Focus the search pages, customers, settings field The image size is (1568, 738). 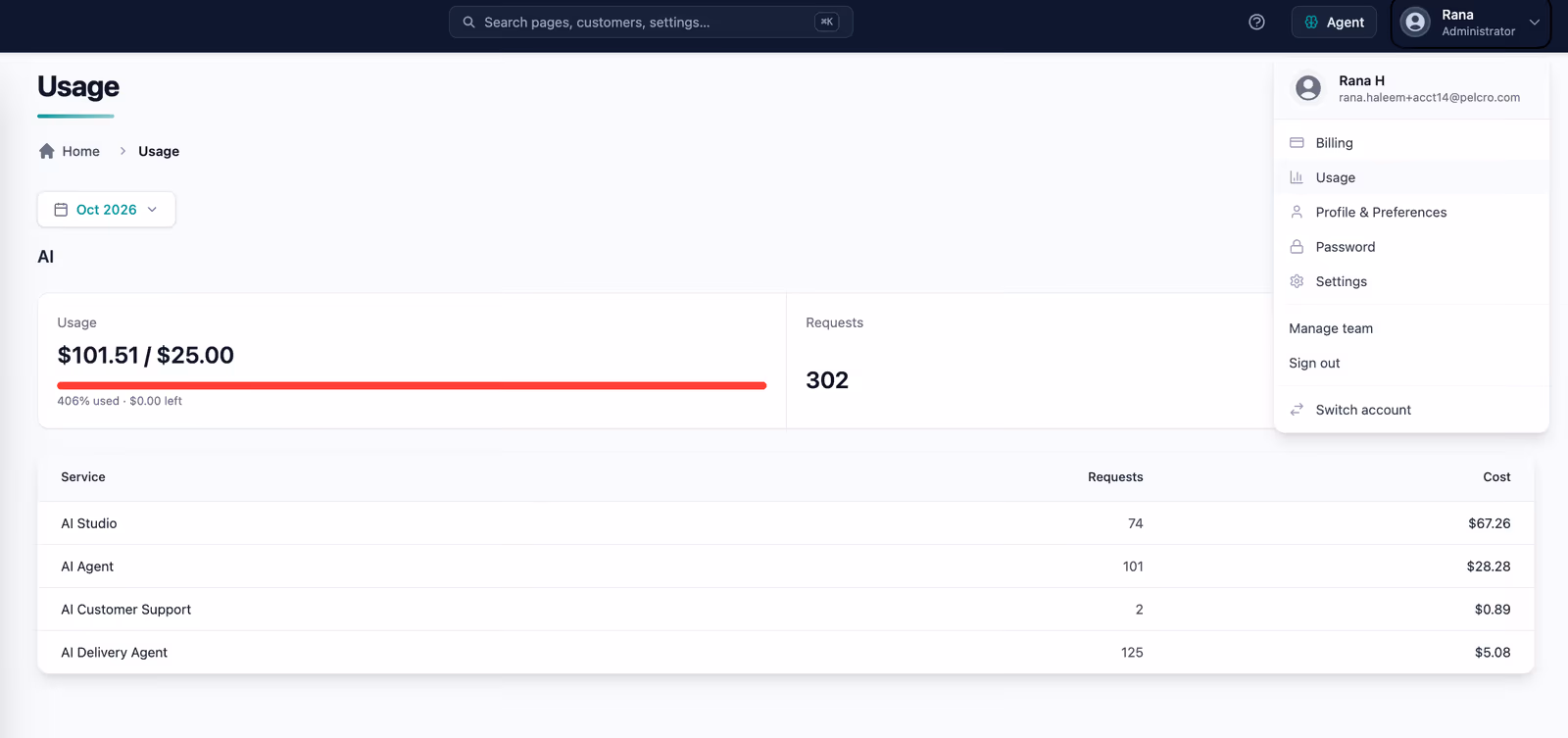(x=651, y=22)
